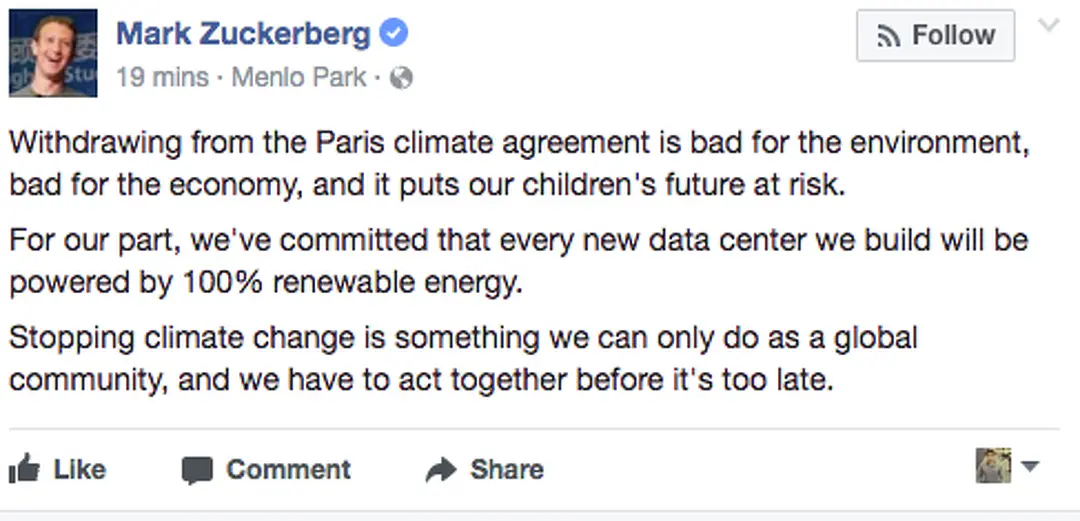This screenshot has width=1080, height=521.
Task: Choose the Share text label
Action: (507, 470)
